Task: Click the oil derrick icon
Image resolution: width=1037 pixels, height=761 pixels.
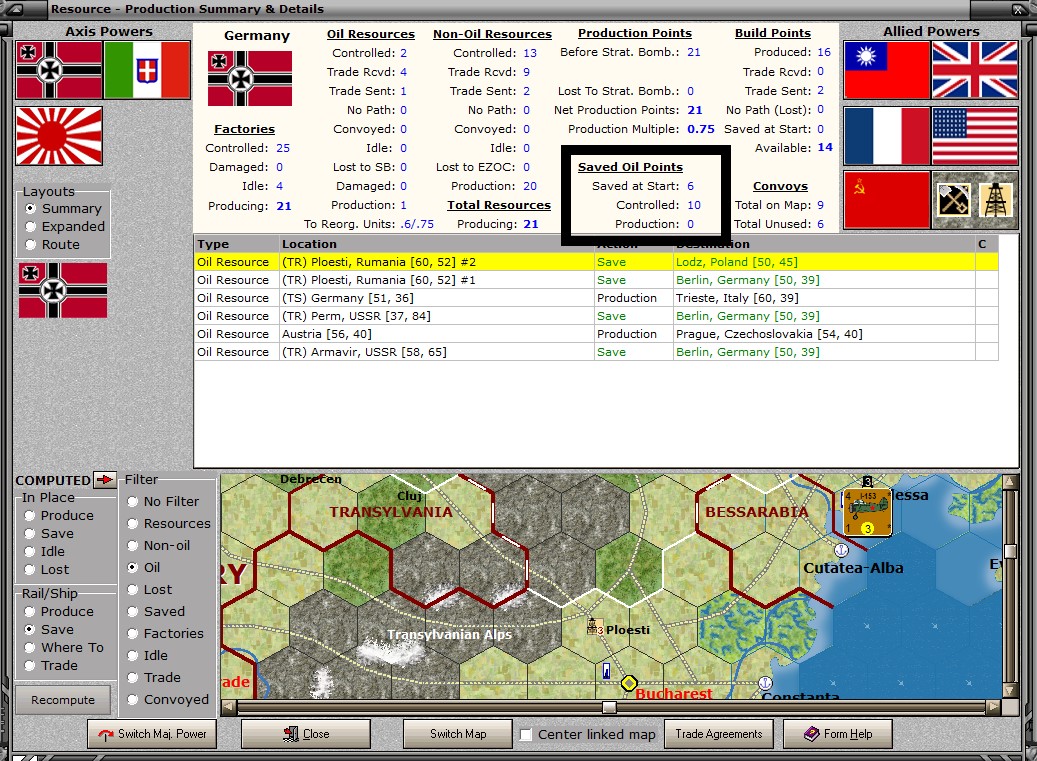Action: point(996,200)
